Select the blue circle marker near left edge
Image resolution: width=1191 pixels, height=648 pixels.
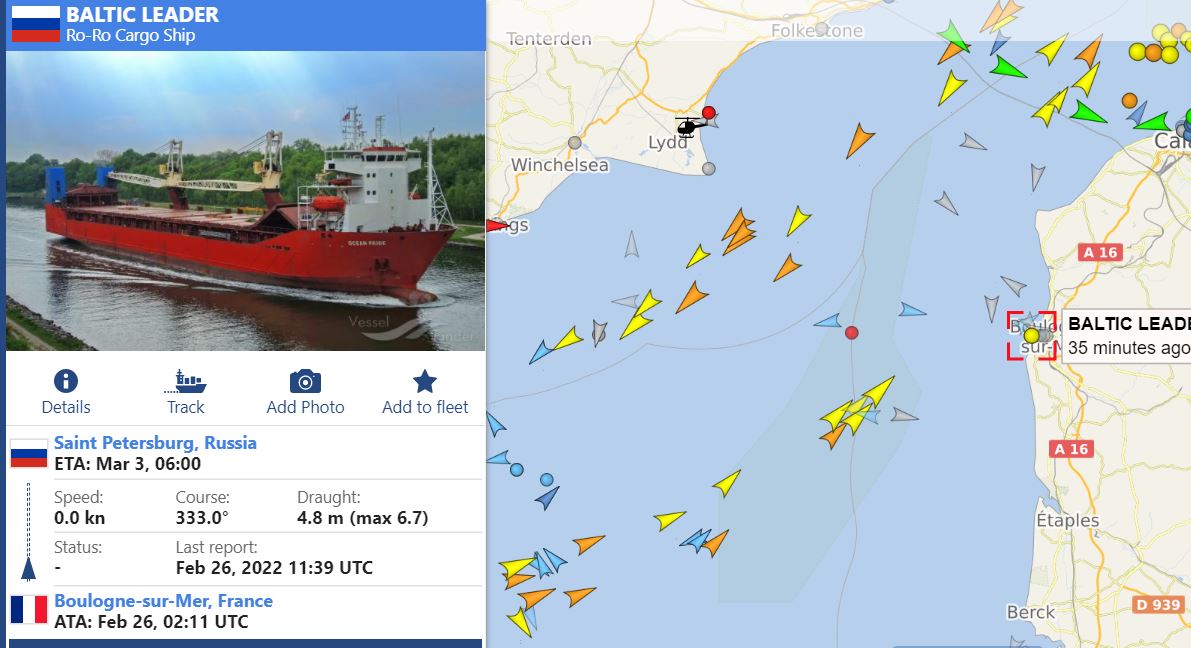click(x=517, y=469)
